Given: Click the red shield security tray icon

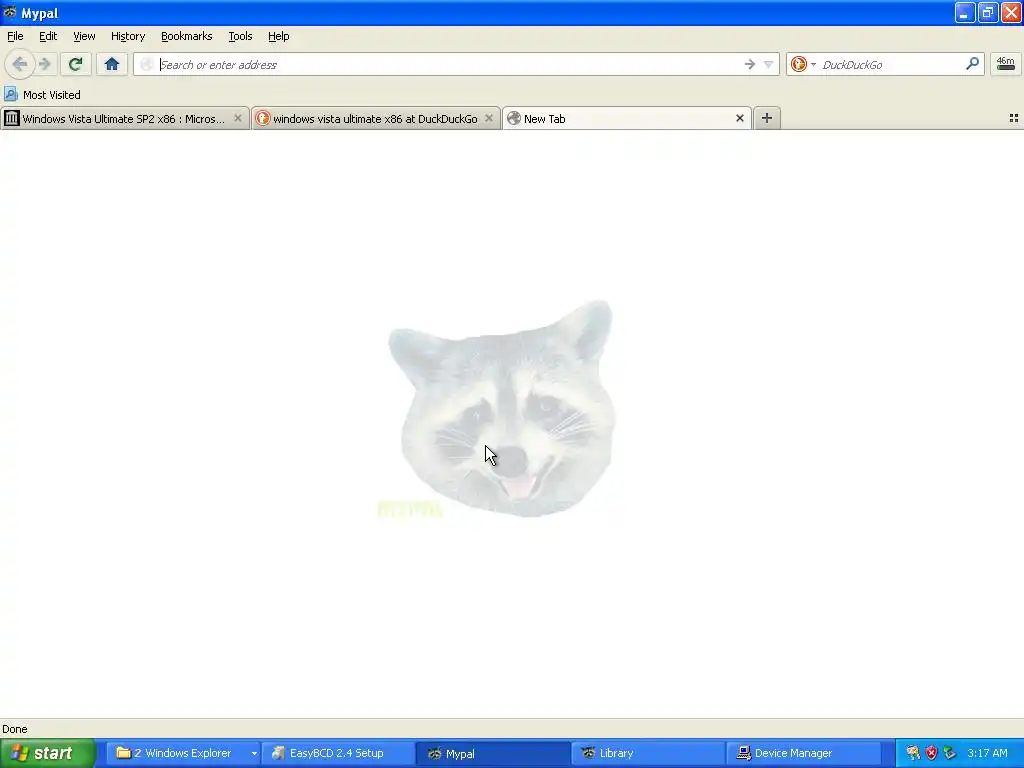Looking at the screenshot, I should [x=931, y=753].
